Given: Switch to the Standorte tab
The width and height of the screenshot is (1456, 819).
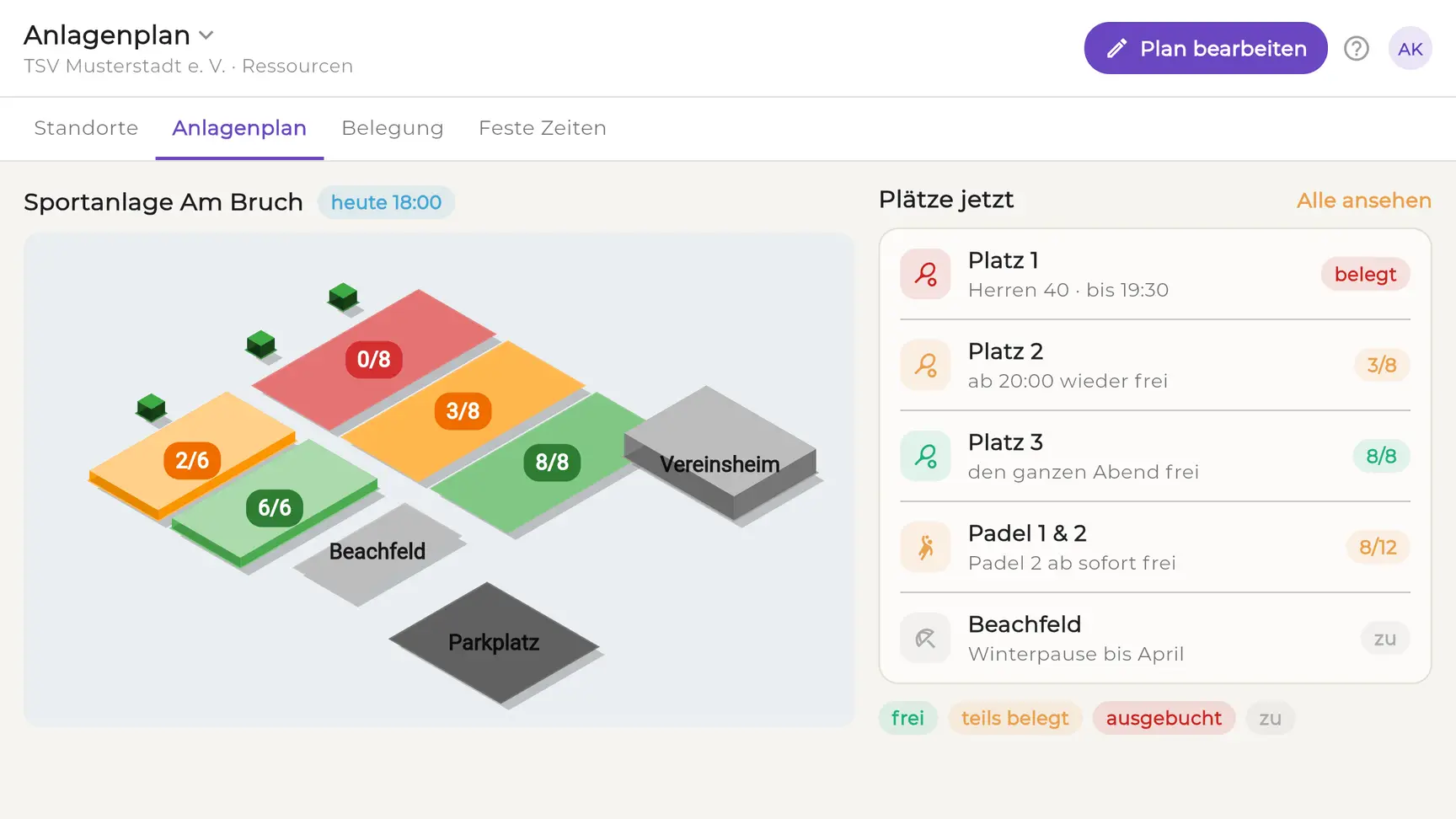Looking at the screenshot, I should point(86,128).
